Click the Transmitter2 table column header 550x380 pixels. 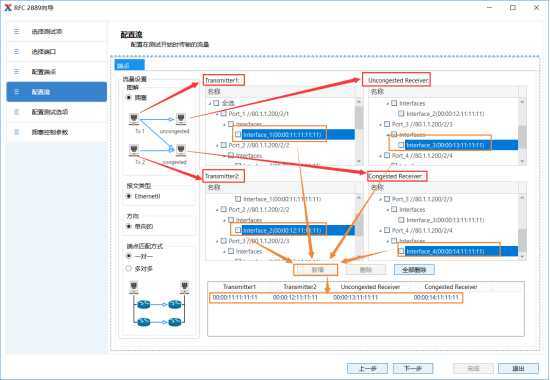pyautogui.click(x=300, y=287)
